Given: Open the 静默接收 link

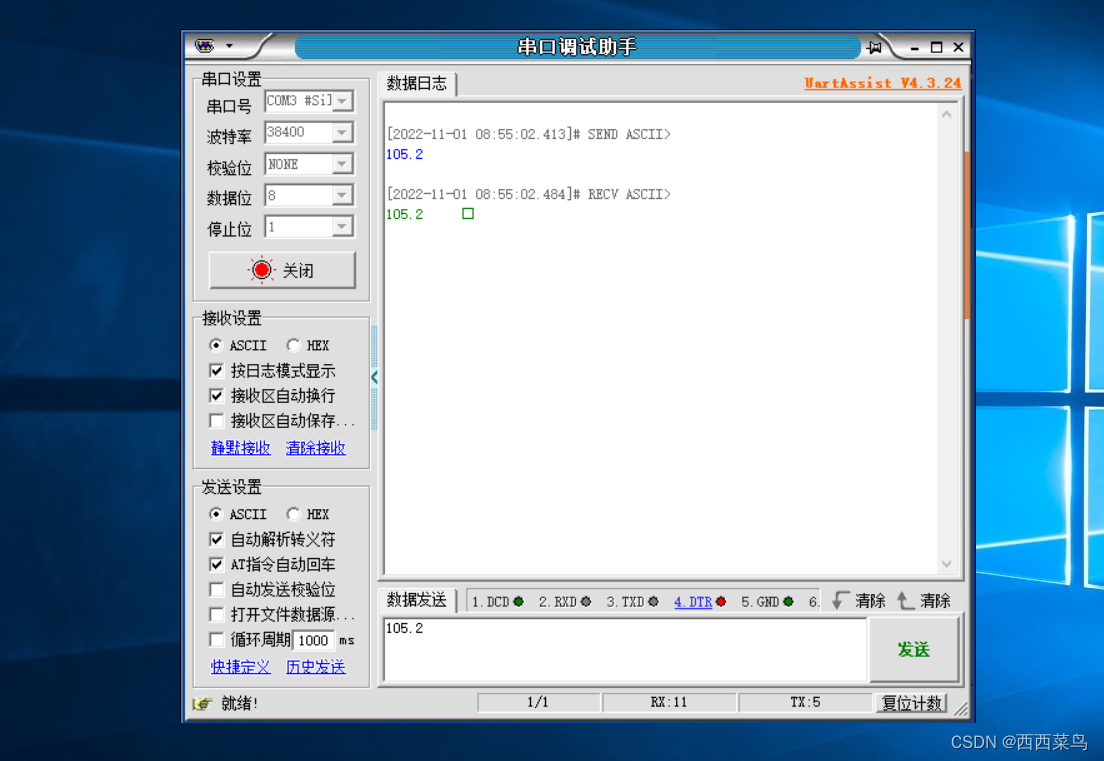Looking at the screenshot, I should [x=241, y=448].
